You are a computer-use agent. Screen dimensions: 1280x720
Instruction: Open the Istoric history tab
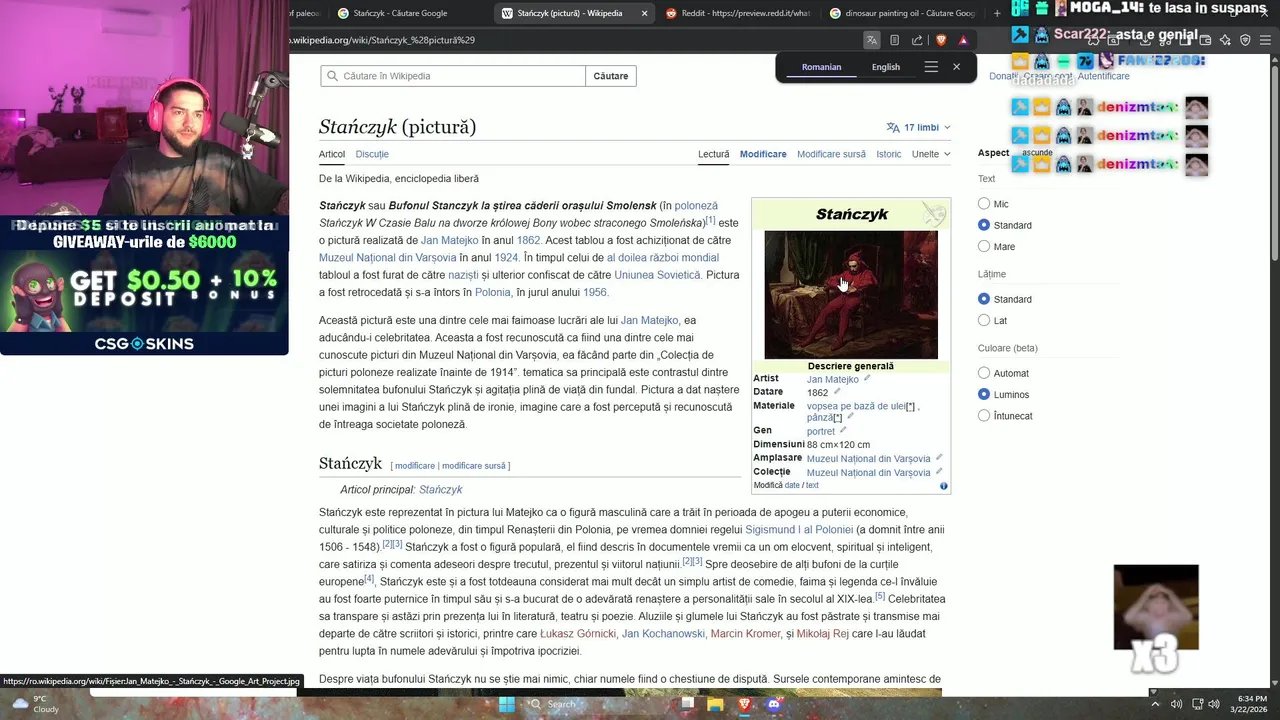(x=888, y=154)
